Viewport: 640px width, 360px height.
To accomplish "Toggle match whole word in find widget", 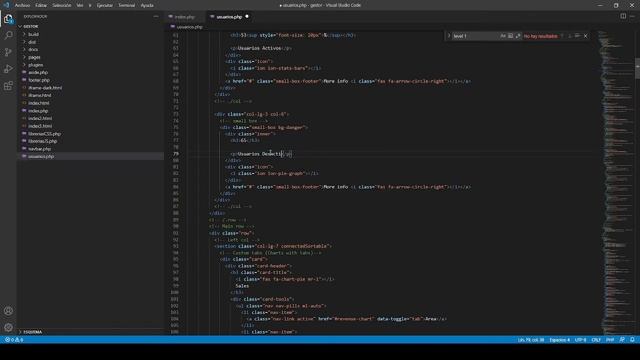I will tap(510, 36).
